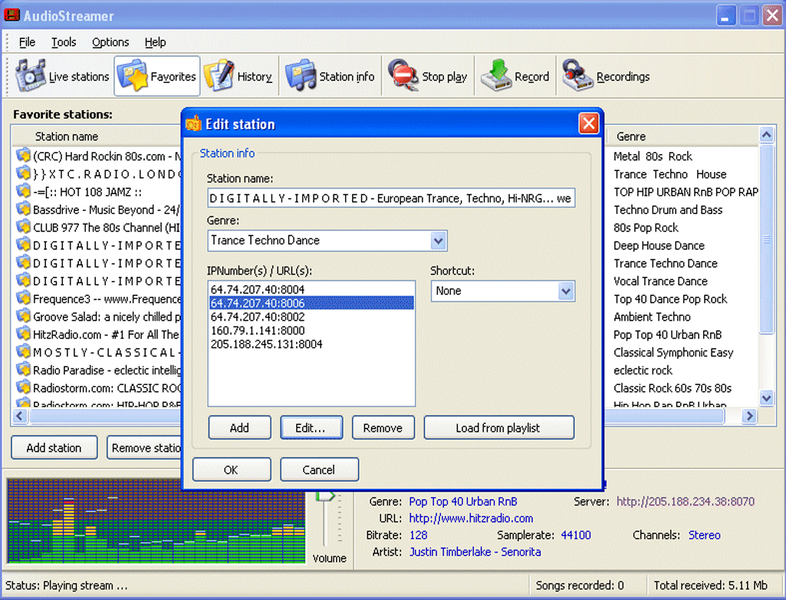Click the AudioStreamer application title icon
Image resolution: width=786 pixels, height=600 pixels.
(12, 15)
